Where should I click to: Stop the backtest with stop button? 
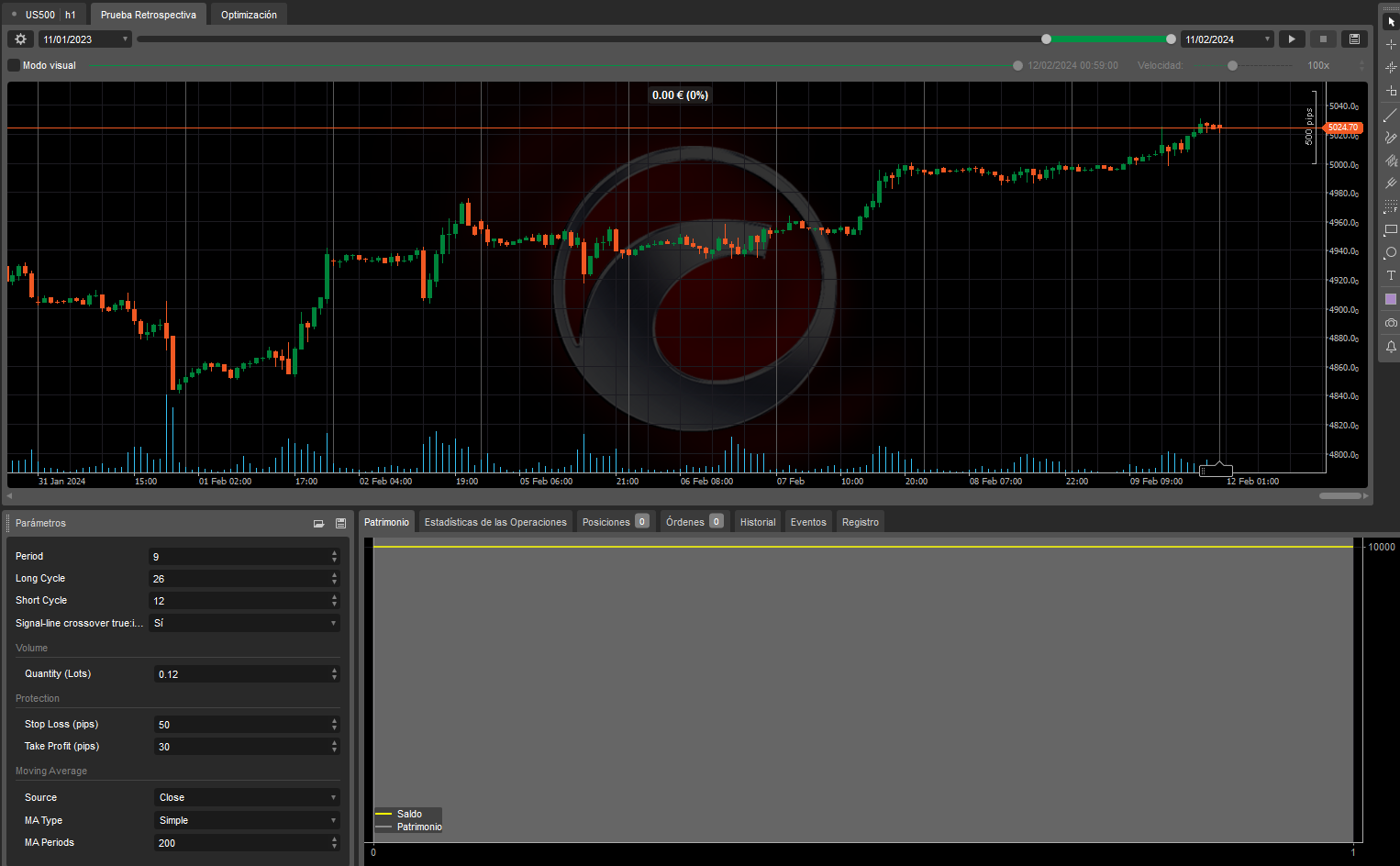1323,39
